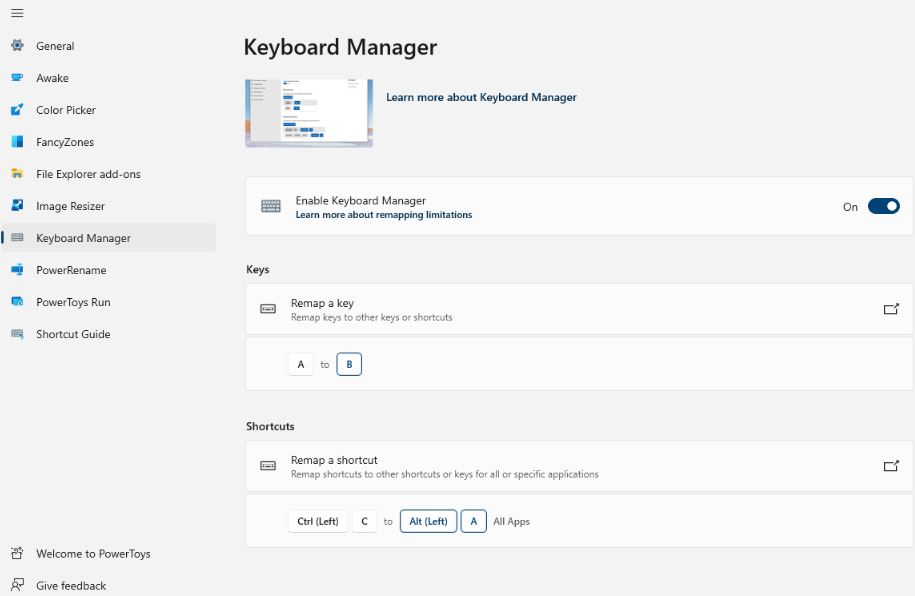Screen dimensions: 915x596
Task: Open Image Resizer via its icon
Action: [18, 205]
